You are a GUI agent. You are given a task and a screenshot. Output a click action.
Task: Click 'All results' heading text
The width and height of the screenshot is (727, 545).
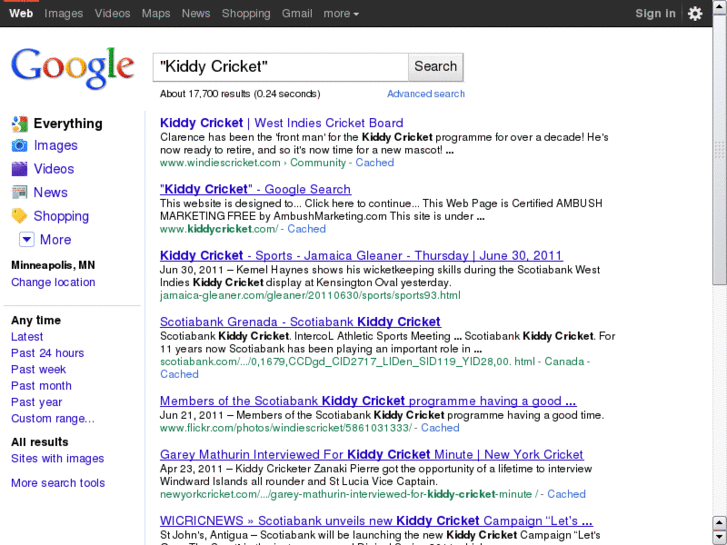pyautogui.click(x=39, y=442)
